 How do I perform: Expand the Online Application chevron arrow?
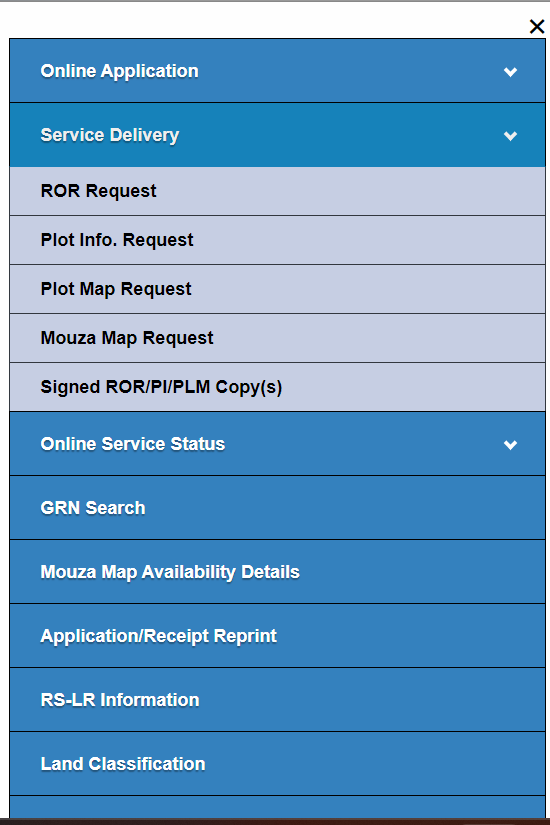pos(510,72)
